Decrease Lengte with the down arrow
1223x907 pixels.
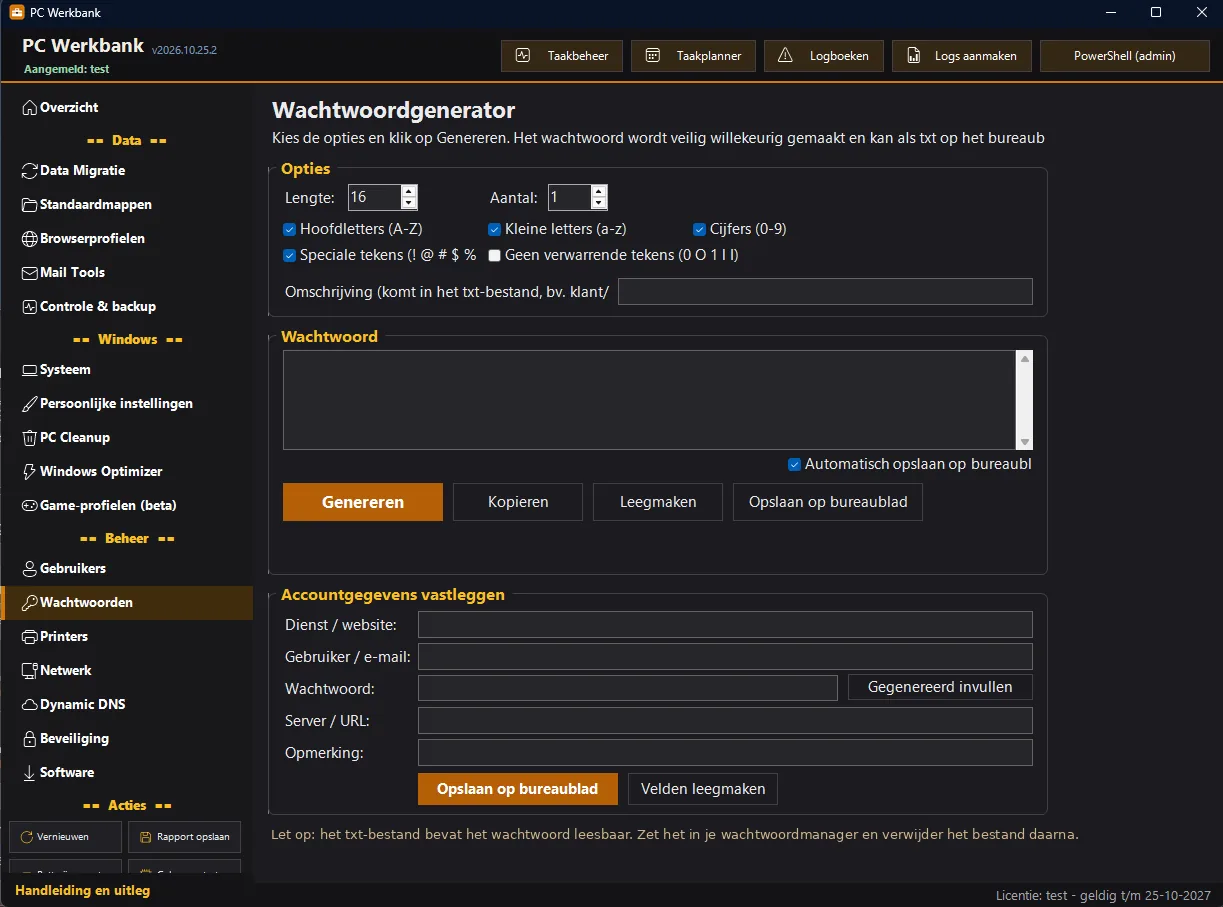click(409, 203)
